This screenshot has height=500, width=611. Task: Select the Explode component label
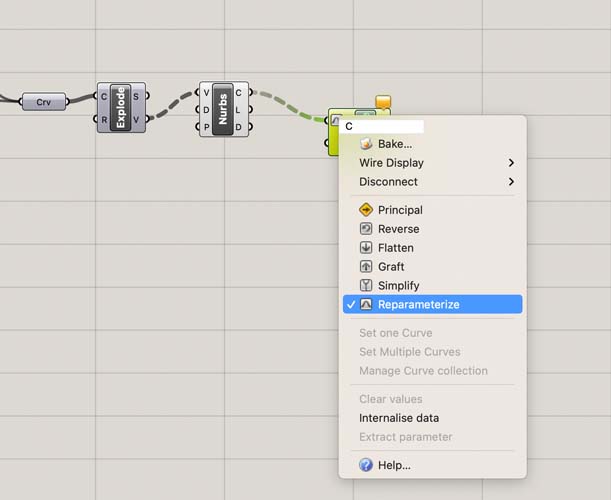120,108
